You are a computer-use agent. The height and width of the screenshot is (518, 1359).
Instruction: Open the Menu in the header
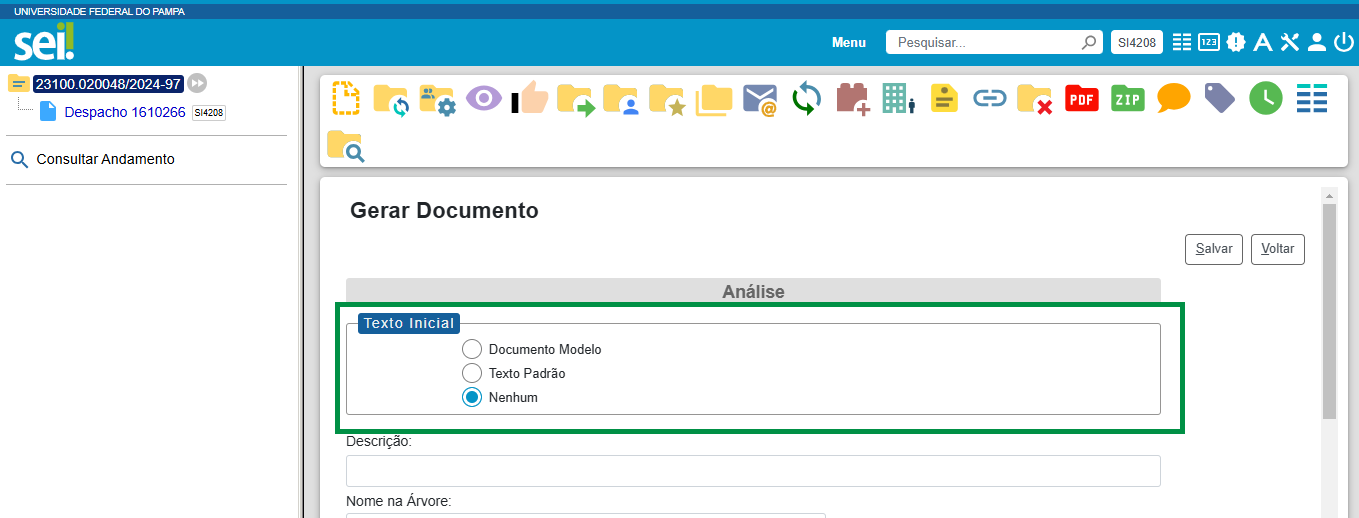click(848, 43)
